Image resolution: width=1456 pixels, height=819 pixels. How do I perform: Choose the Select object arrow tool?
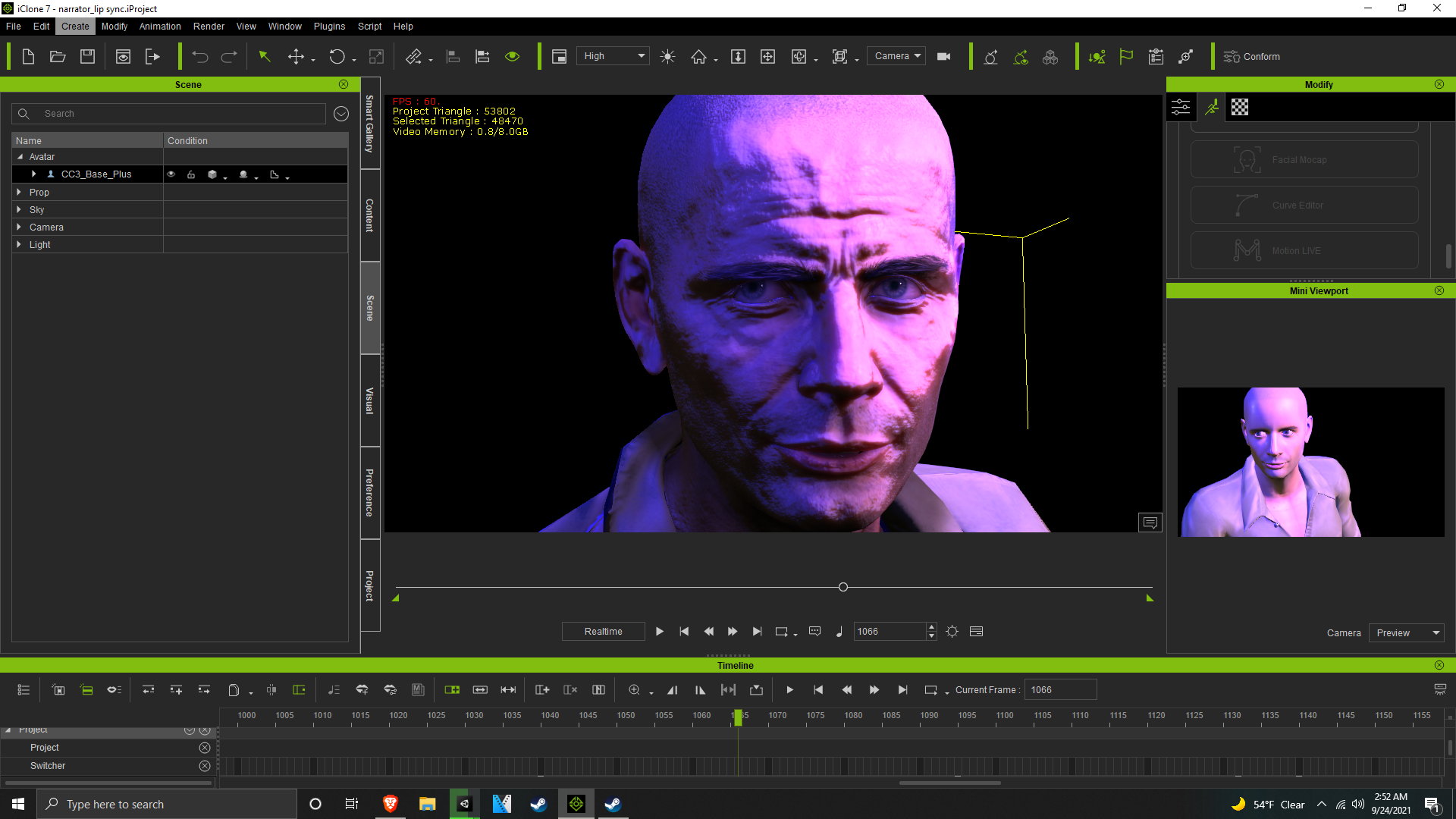(265, 57)
